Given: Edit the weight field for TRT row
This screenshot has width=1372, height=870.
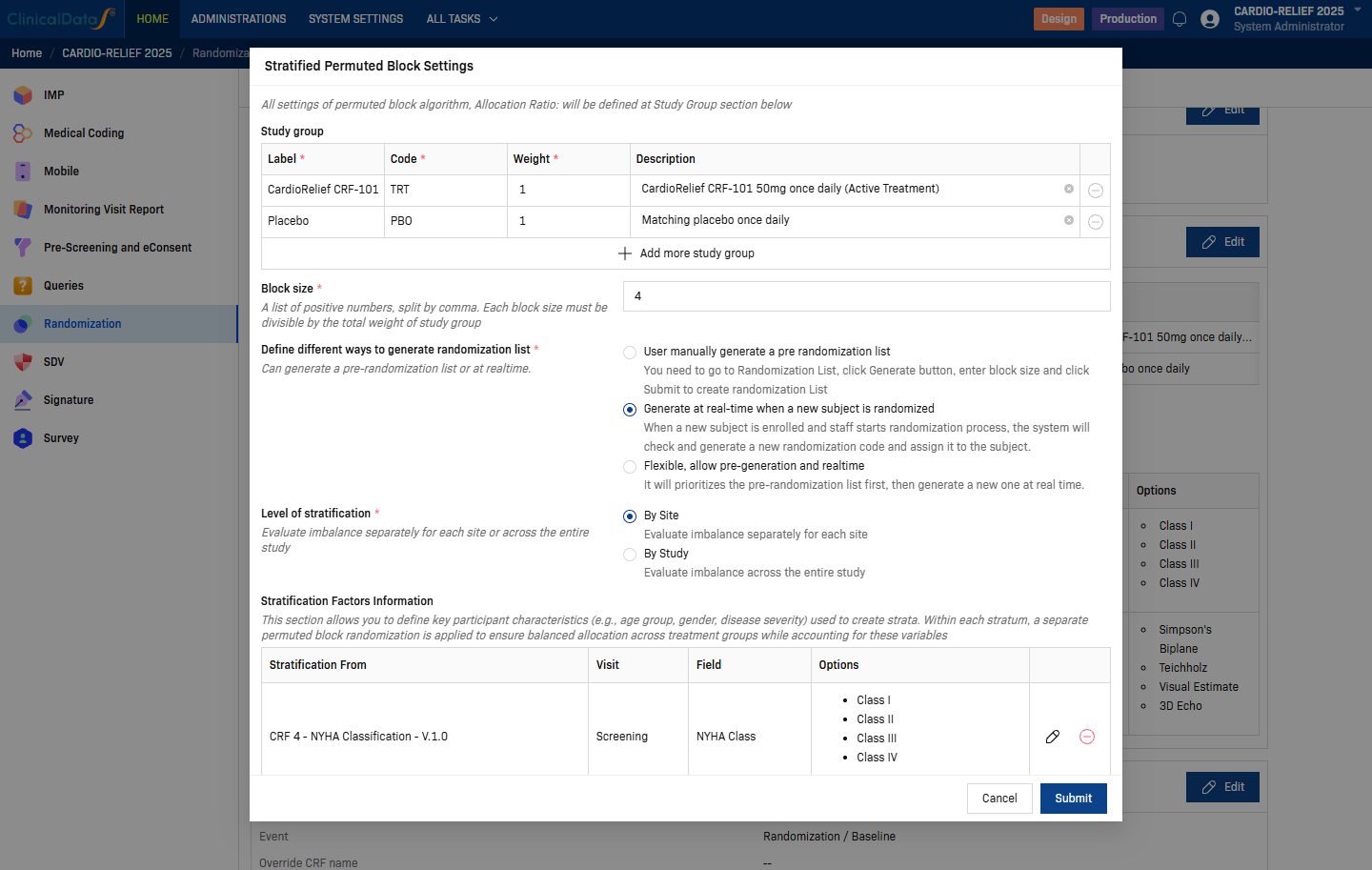Looking at the screenshot, I should click(x=568, y=190).
